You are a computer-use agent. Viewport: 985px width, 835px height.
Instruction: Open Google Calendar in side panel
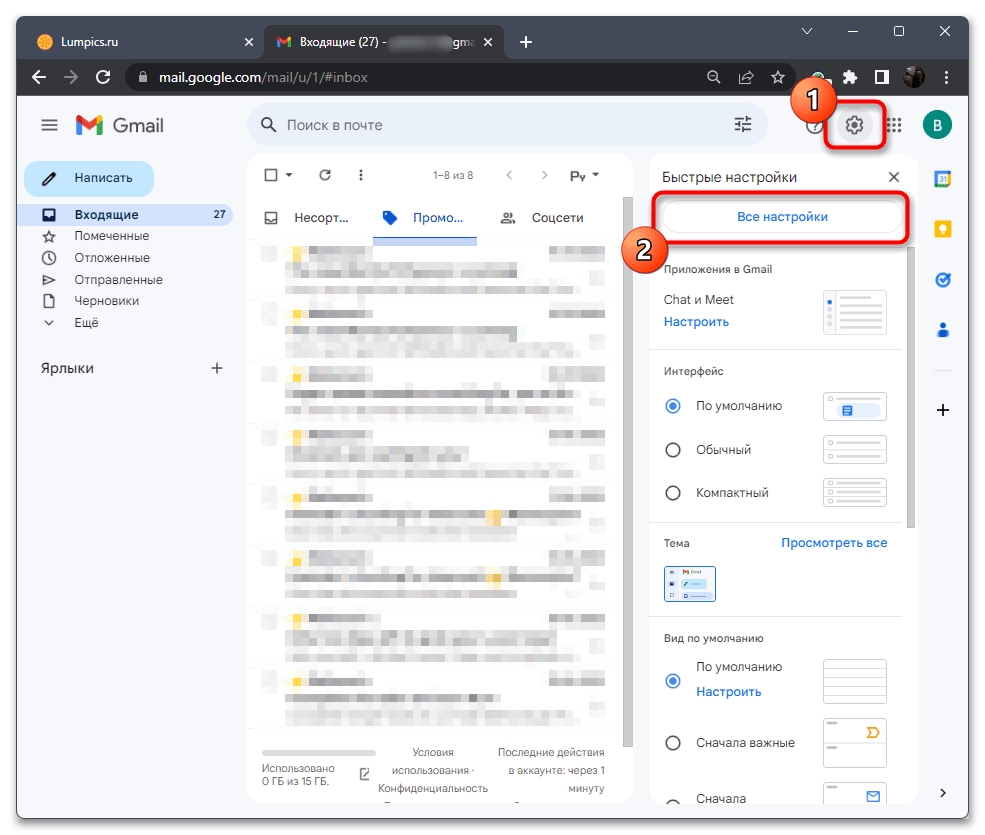tap(942, 179)
